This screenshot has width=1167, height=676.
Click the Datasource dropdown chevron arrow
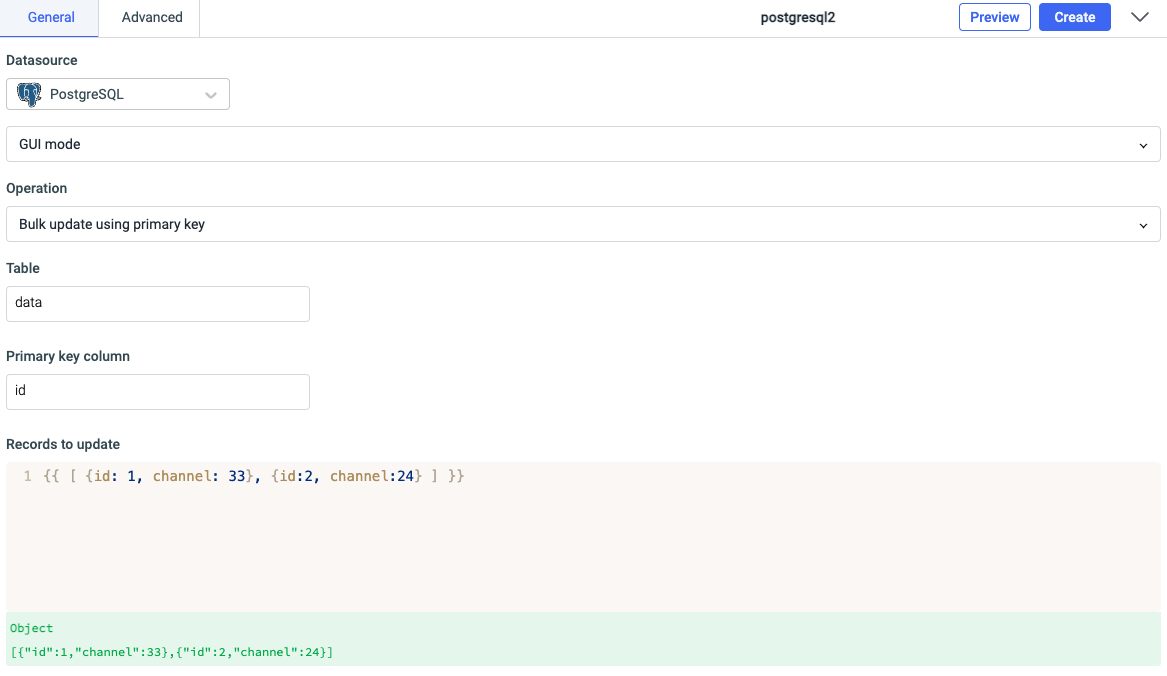[x=211, y=95]
